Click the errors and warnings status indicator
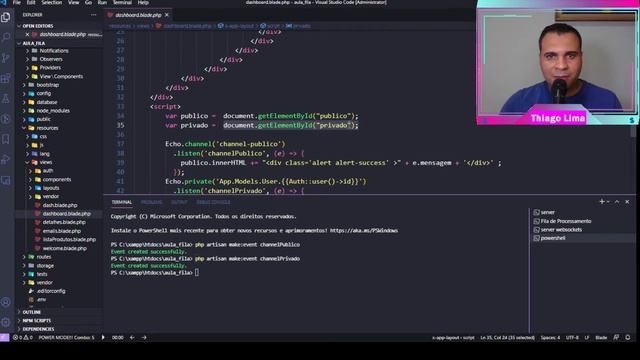 22,338
